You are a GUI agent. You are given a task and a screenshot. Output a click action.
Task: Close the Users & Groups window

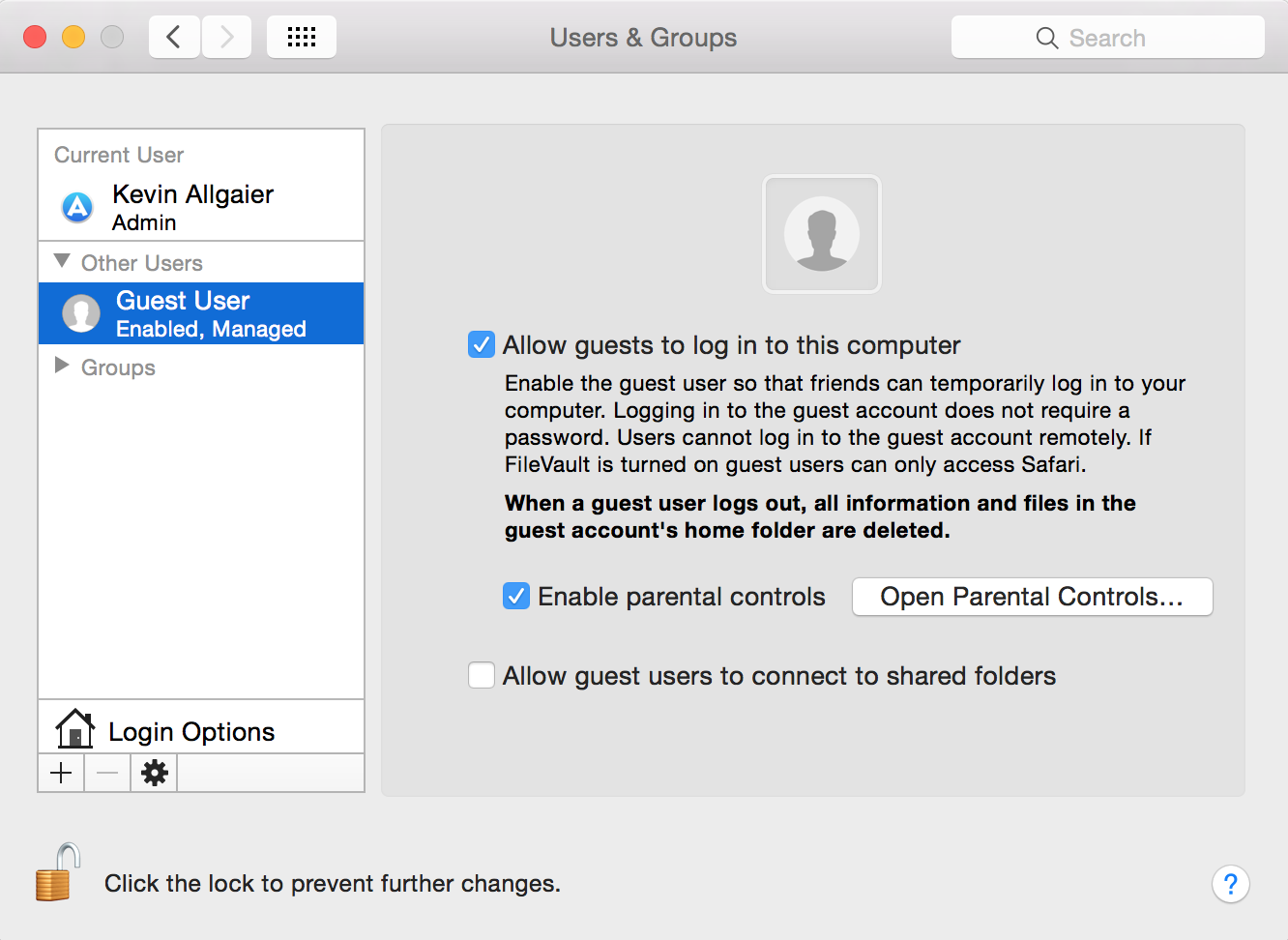35,37
